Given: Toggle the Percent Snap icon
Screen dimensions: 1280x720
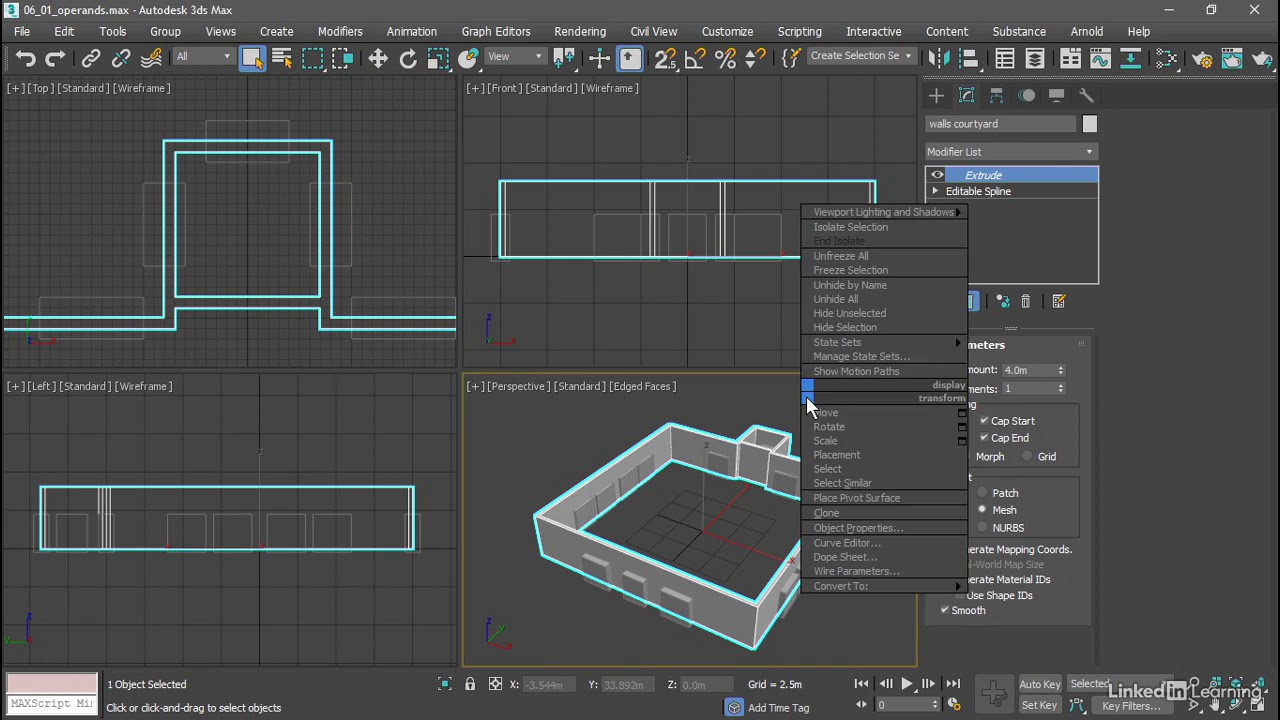Looking at the screenshot, I should coord(726,59).
